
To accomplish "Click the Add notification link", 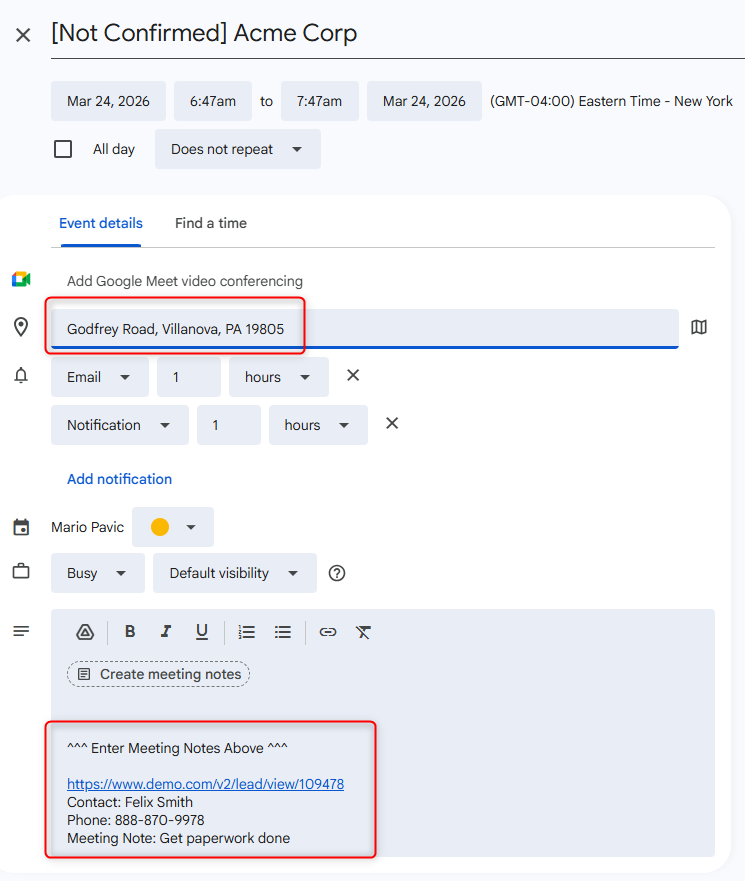I will [119, 479].
